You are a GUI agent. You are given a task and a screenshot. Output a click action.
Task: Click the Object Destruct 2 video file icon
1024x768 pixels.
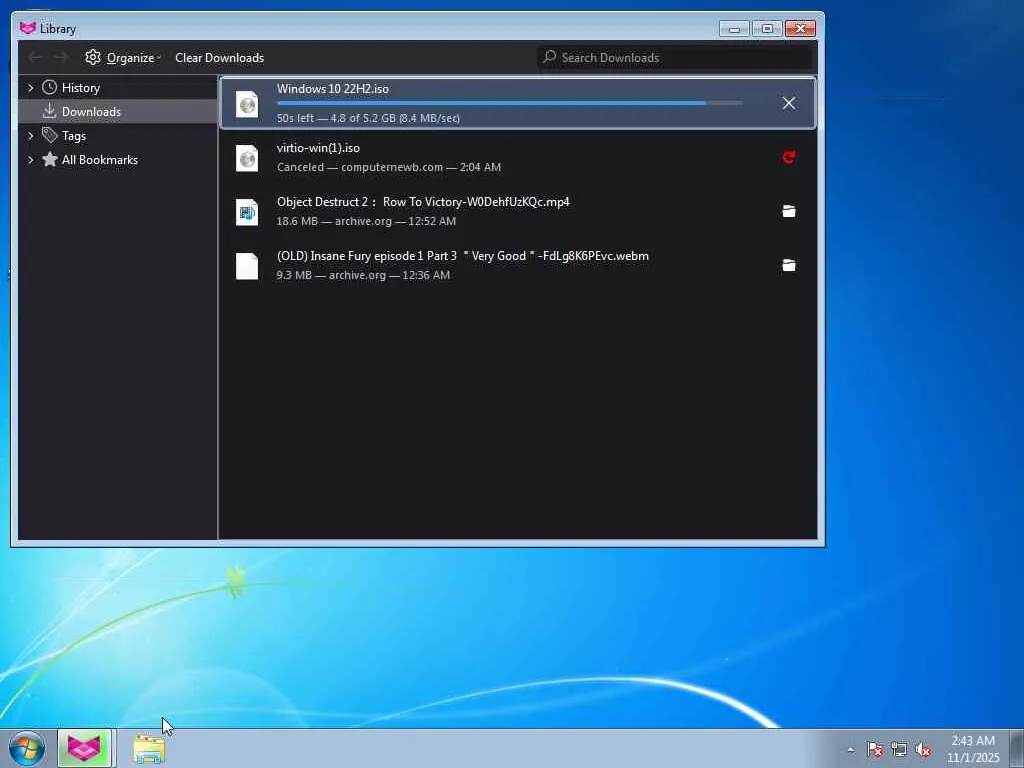pyautogui.click(x=247, y=212)
